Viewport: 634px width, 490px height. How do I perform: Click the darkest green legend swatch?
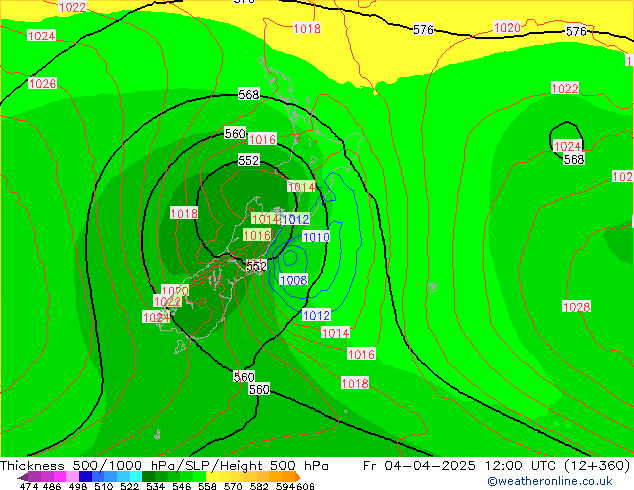tap(149, 477)
